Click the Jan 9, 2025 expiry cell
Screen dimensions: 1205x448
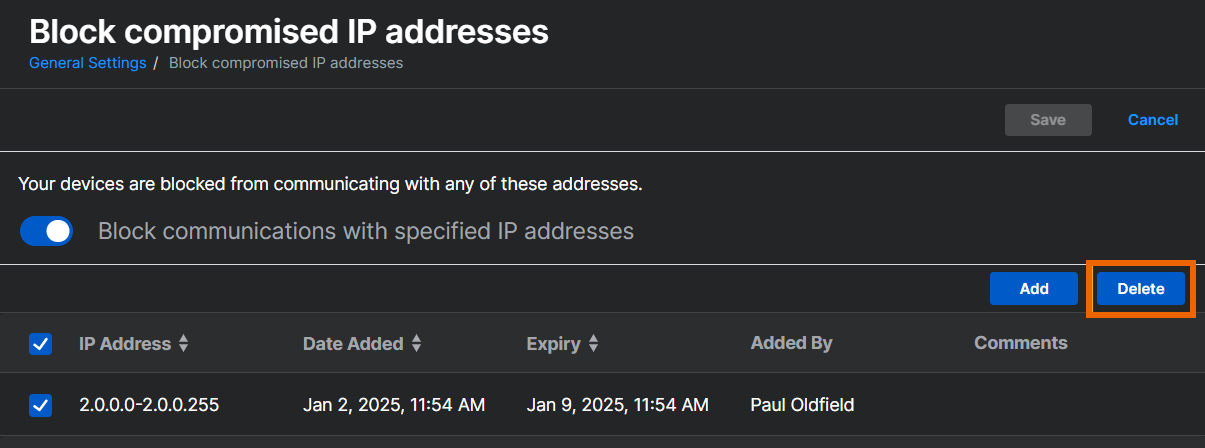[617, 405]
